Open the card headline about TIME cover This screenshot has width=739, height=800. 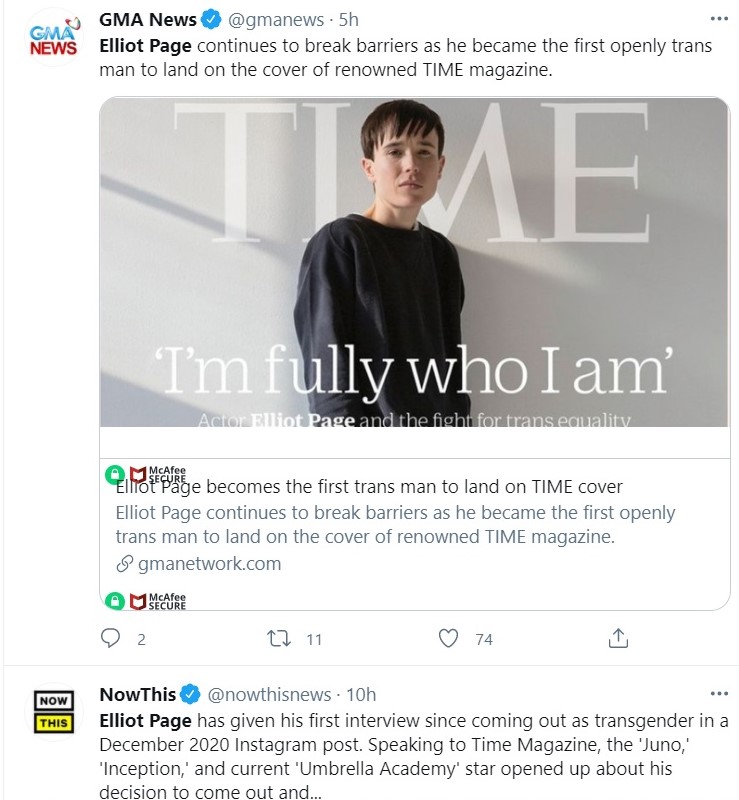[x=368, y=487]
